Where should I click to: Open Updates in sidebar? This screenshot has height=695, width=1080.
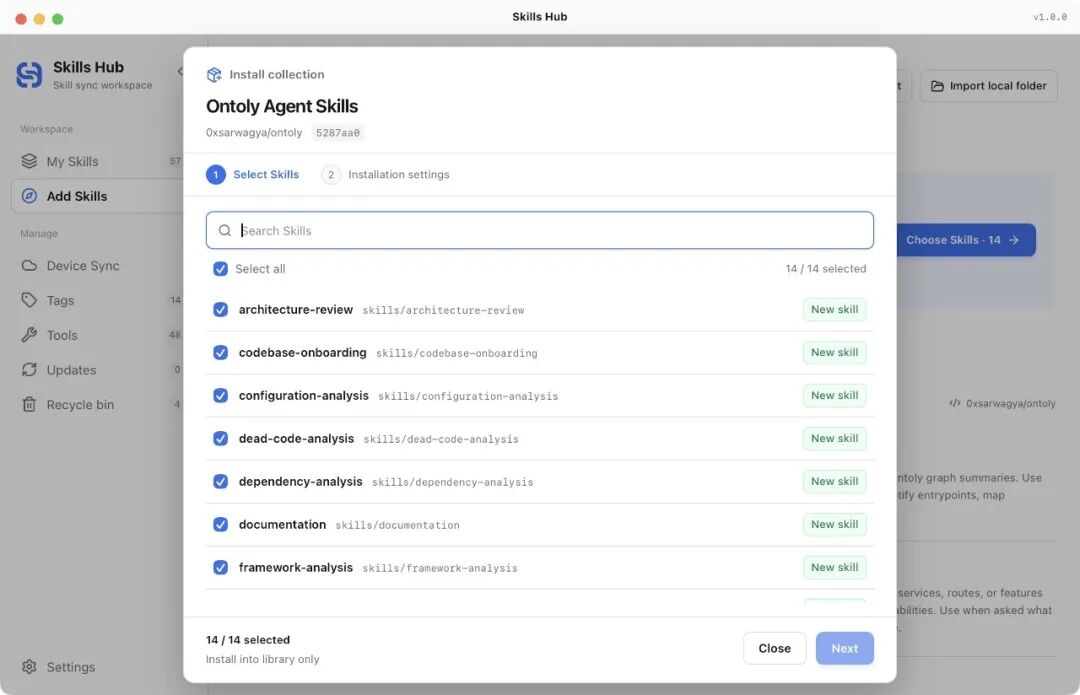[98, 370]
